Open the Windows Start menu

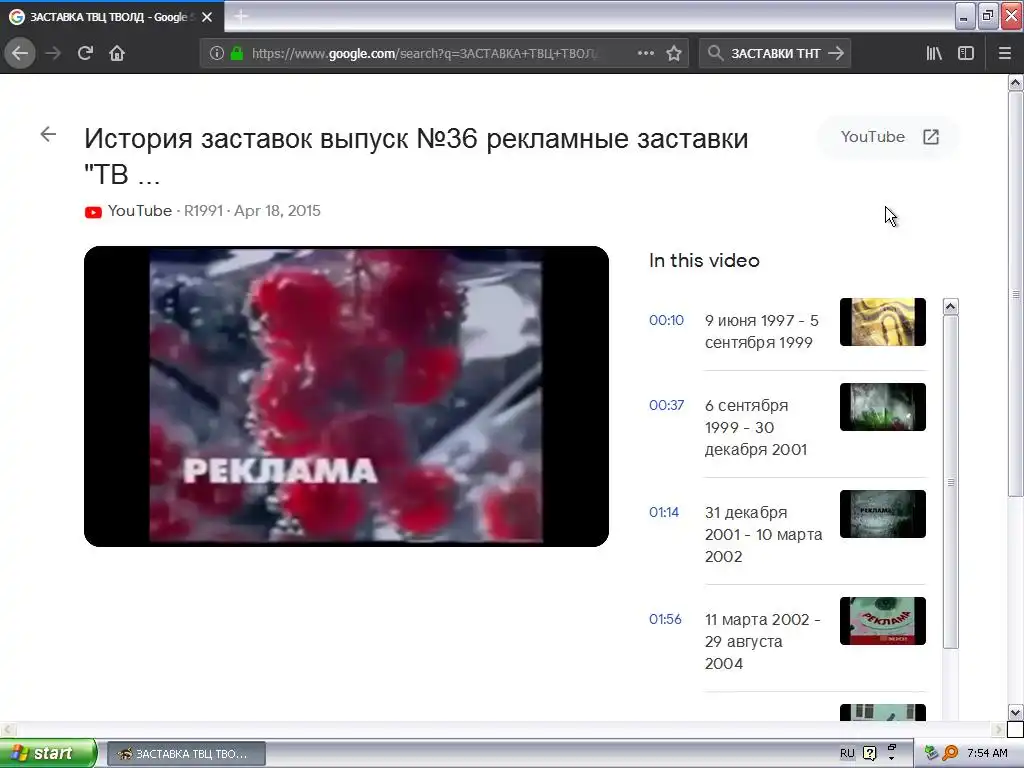tap(48, 754)
